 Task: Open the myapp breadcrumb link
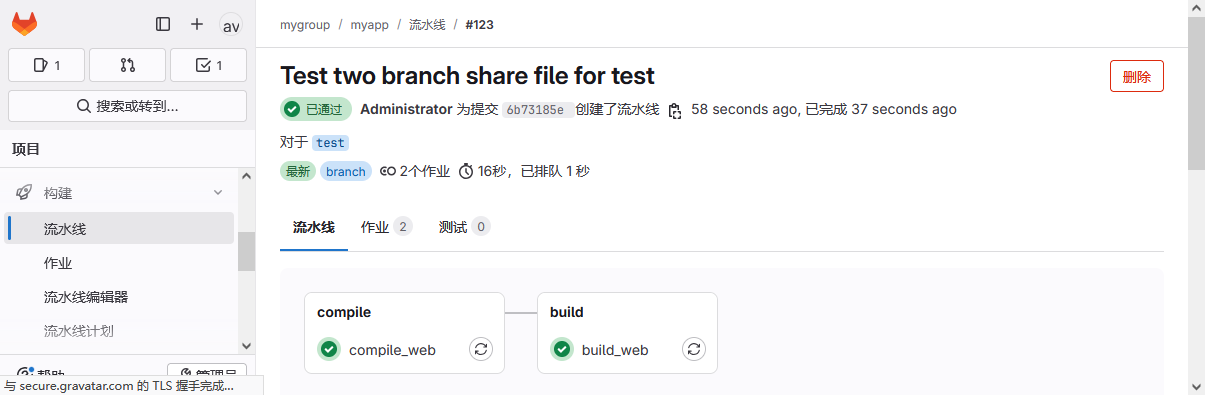[x=369, y=24]
